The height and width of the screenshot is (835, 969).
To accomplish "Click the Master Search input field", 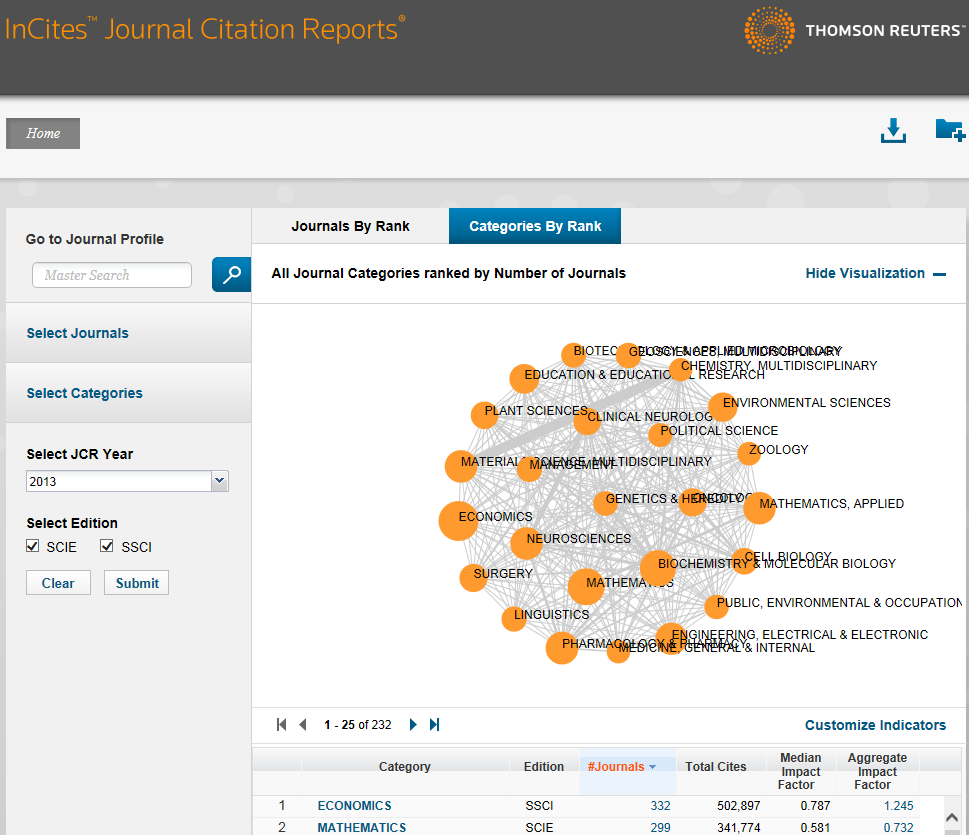I will click(112, 275).
